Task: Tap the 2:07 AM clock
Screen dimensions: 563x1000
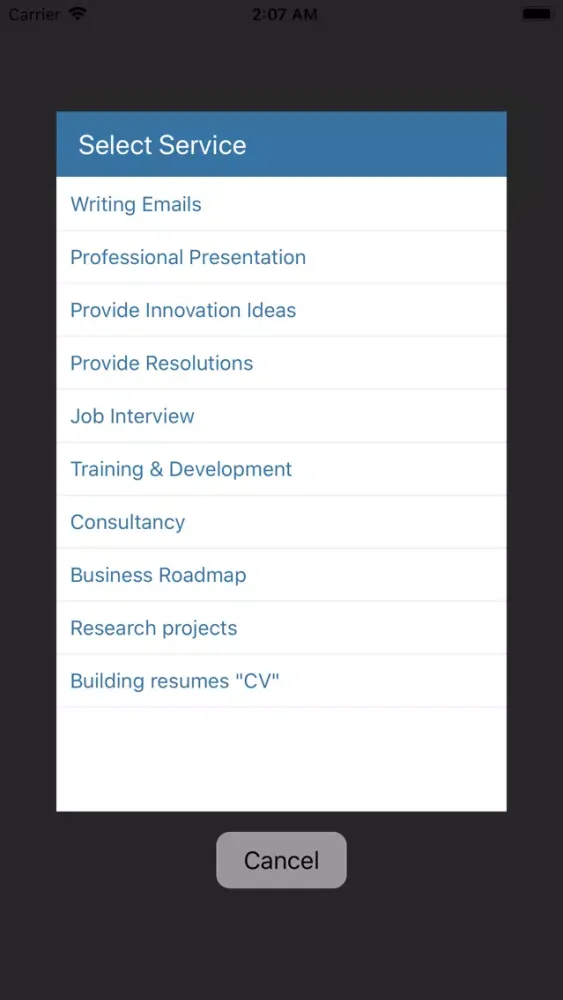Action: click(284, 14)
